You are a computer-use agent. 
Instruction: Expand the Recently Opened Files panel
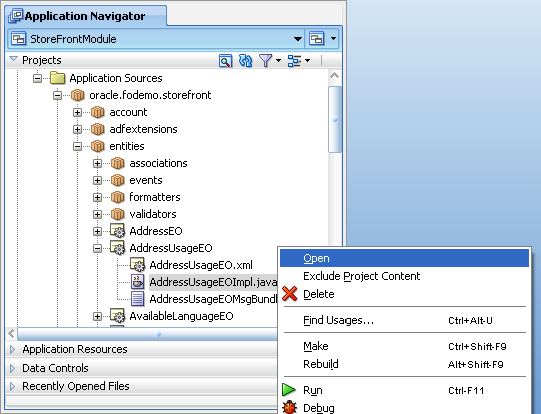[x=12, y=386]
